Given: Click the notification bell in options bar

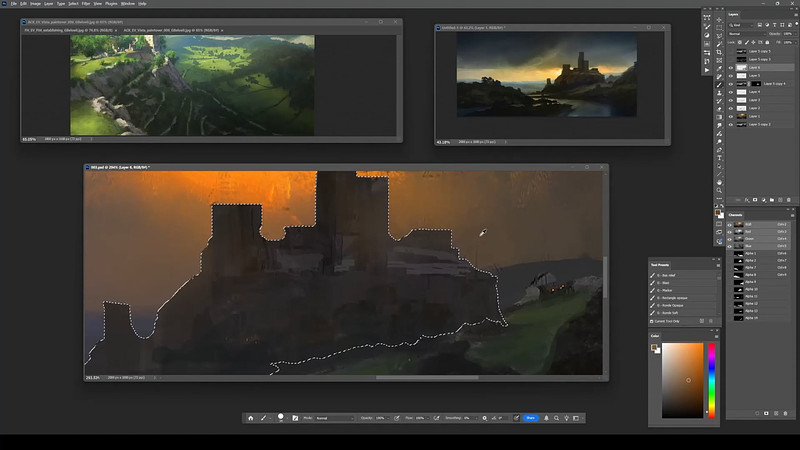Looking at the screenshot, I should (546, 418).
